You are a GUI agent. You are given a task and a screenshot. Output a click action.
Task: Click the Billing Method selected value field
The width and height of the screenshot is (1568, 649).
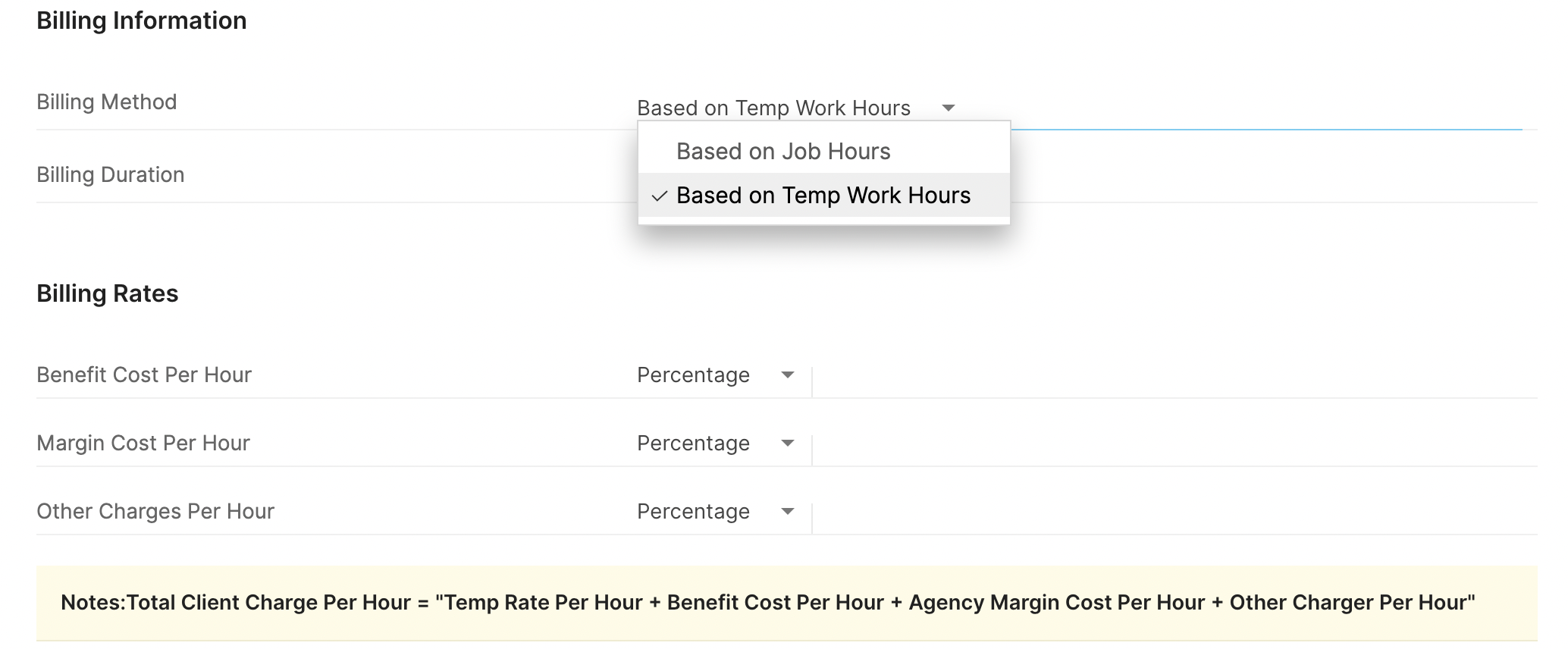pyautogui.click(x=773, y=108)
